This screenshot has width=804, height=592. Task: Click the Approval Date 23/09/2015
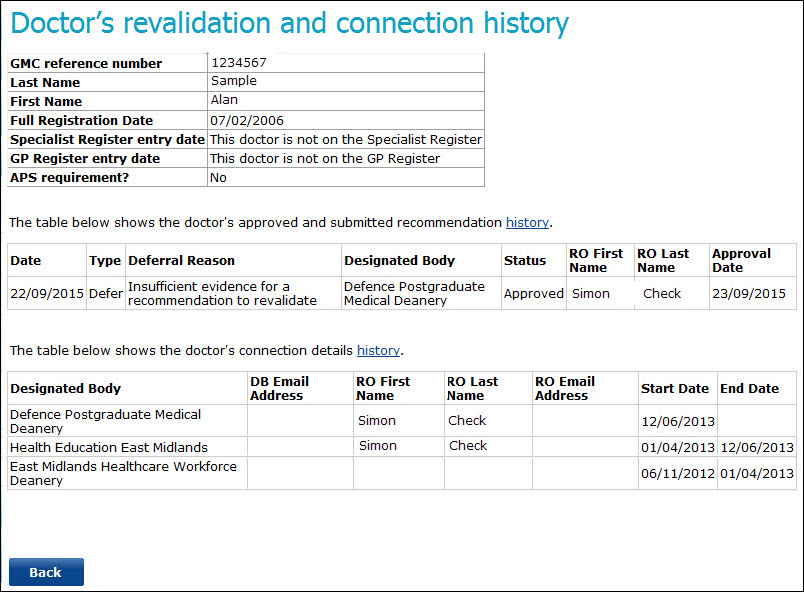[749, 294]
